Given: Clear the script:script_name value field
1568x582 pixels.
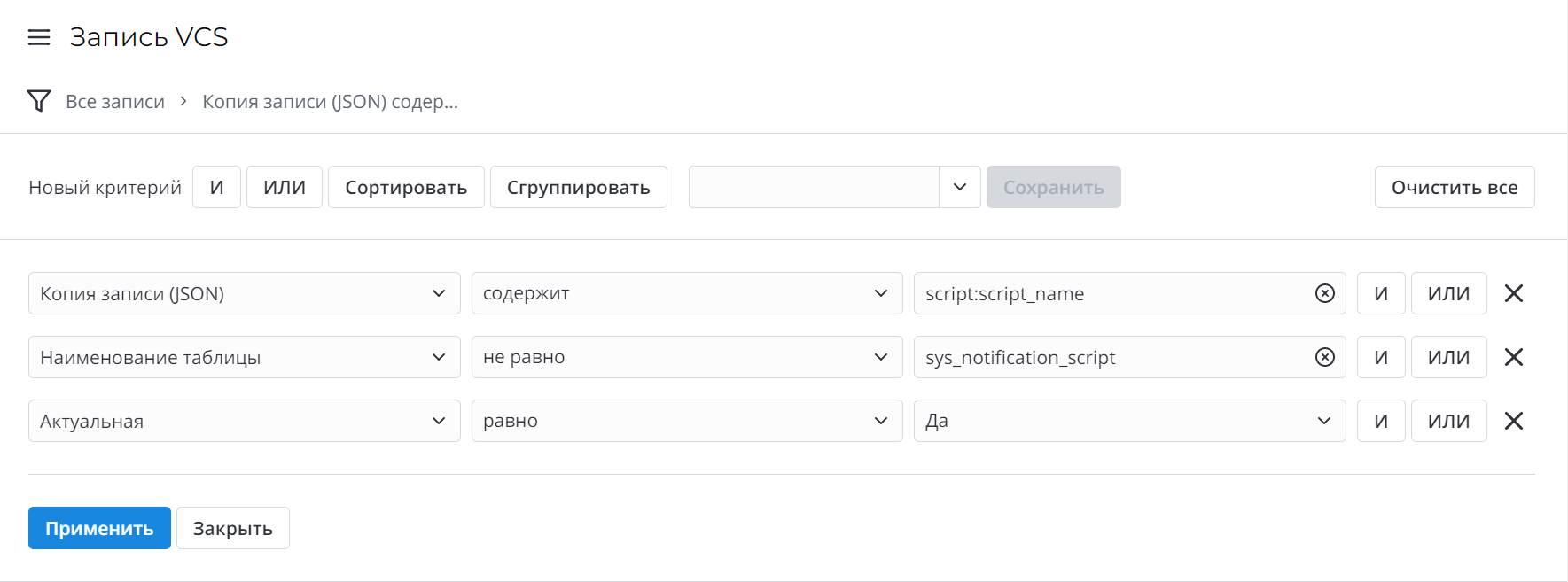Looking at the screenshot, I should pos(1324,293).
